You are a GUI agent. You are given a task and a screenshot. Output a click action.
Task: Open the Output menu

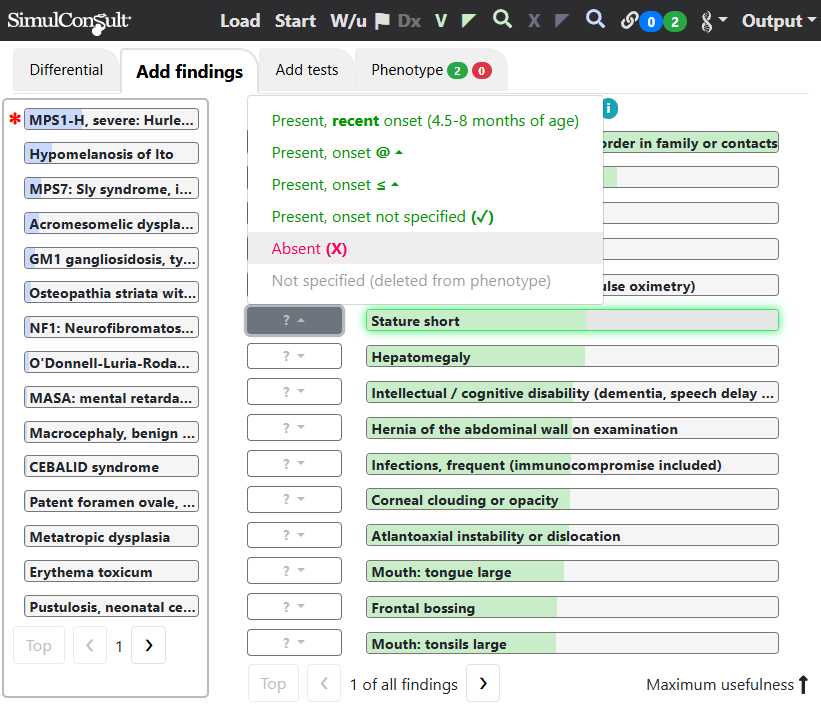tap(778, 21)
